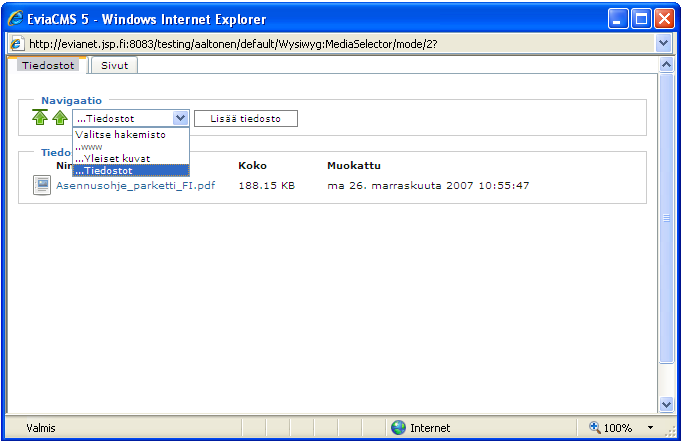Click the page icon in the address bar

16,44
